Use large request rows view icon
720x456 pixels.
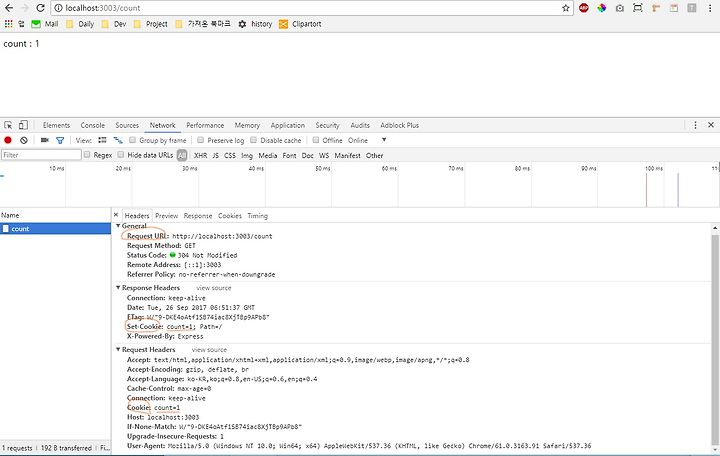pos(102,140)
